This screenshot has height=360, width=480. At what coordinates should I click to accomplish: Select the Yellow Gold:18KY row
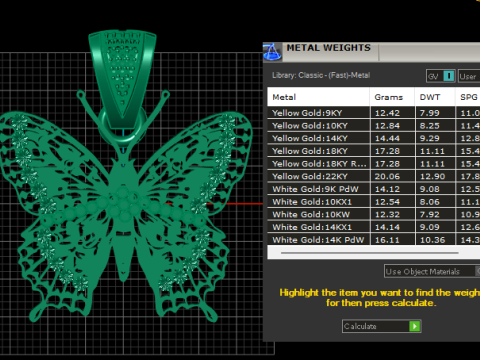[374, 151]
